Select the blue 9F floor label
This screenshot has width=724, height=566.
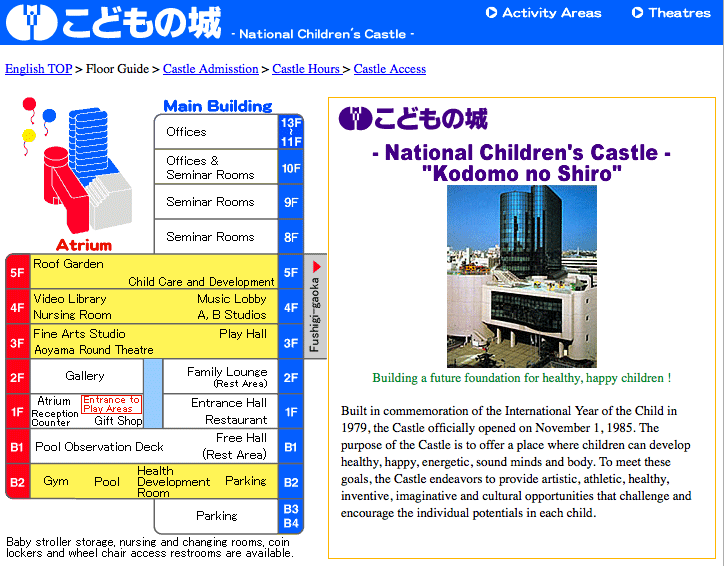point(291,202)
